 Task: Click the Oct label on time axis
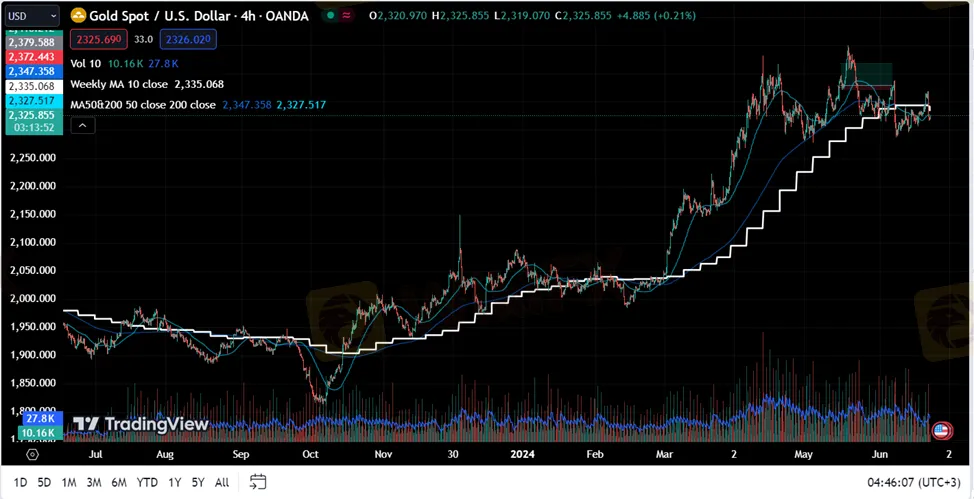click(x=310, y=454)
